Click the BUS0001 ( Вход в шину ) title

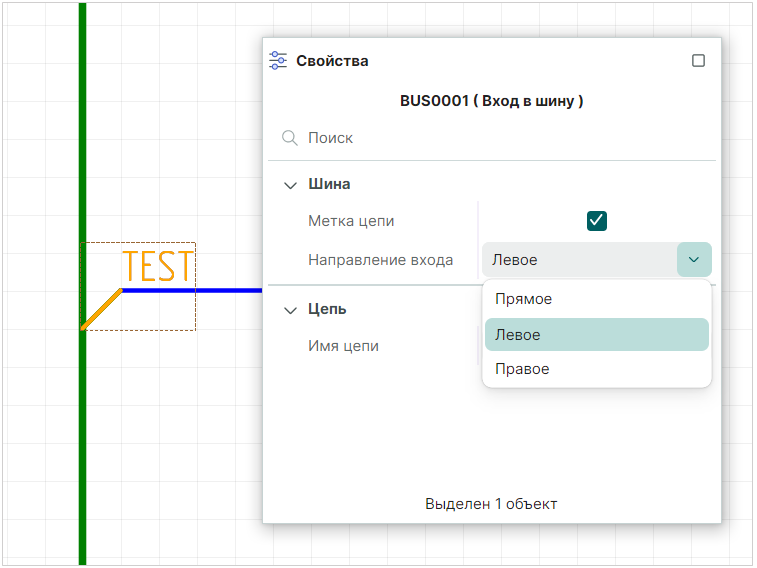[491, 101]
